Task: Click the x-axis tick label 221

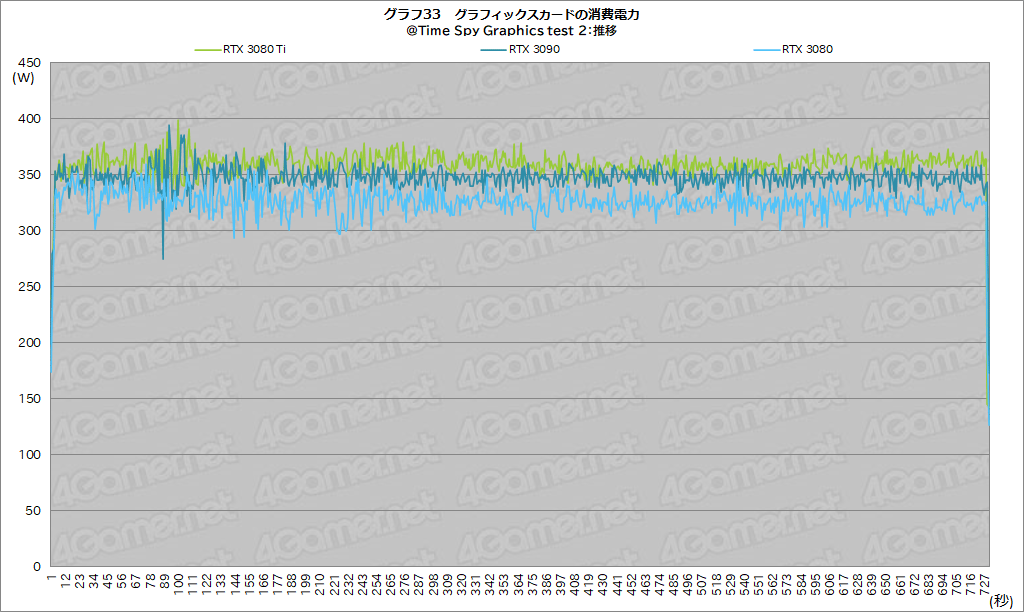Action: [334, 583]
